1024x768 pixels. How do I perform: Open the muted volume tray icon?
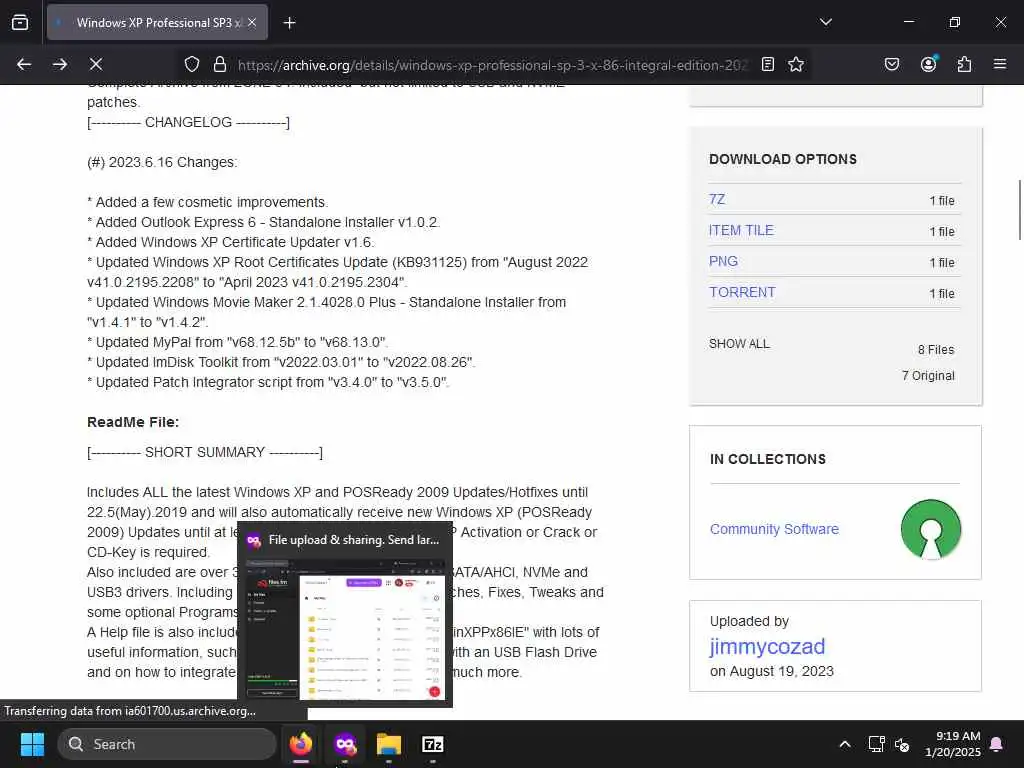(902, 744)
